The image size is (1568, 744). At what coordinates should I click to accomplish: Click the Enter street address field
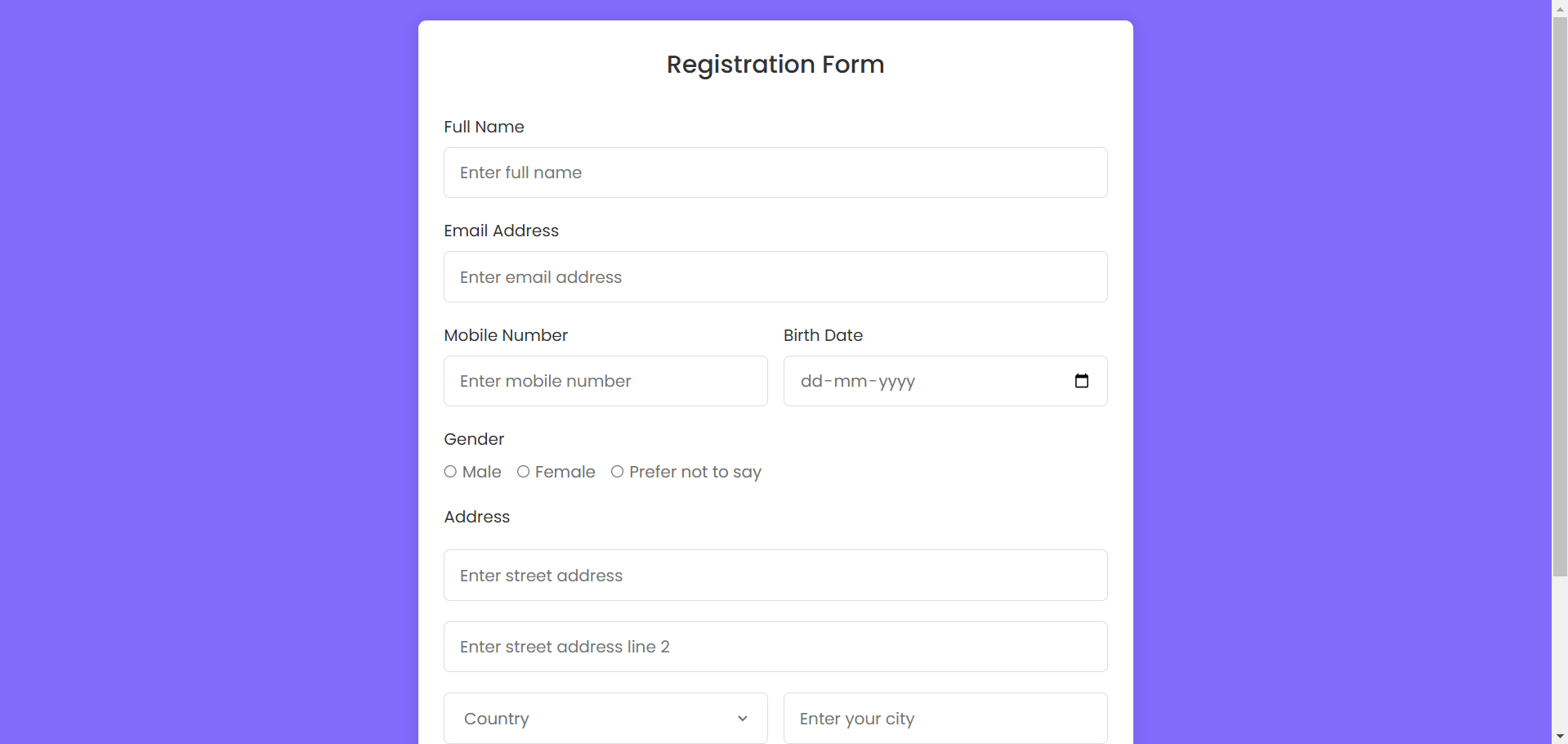coord(775,575)
